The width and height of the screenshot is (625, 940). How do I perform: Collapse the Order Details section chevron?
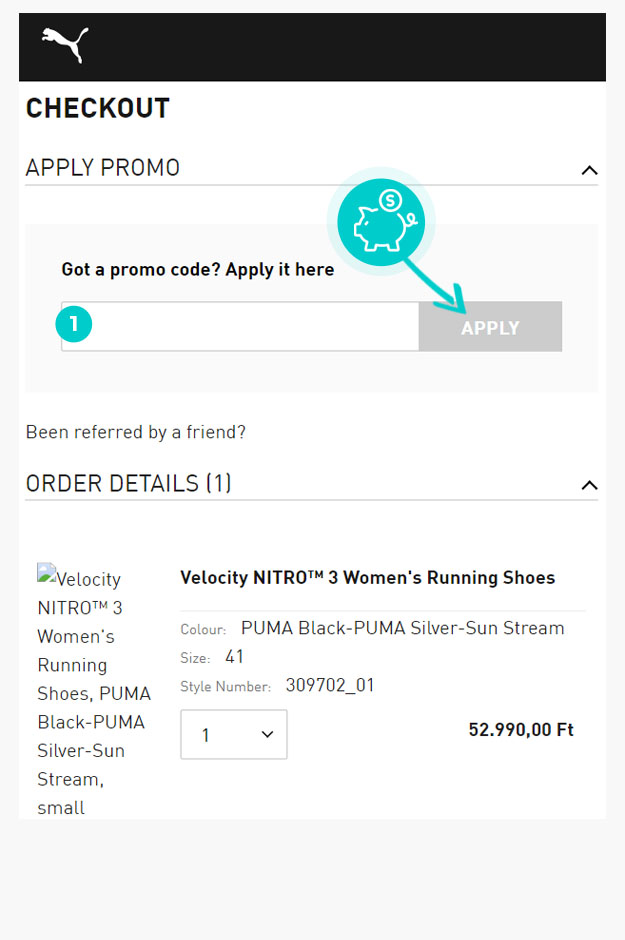pyautogui.click(x=589, y=485)
